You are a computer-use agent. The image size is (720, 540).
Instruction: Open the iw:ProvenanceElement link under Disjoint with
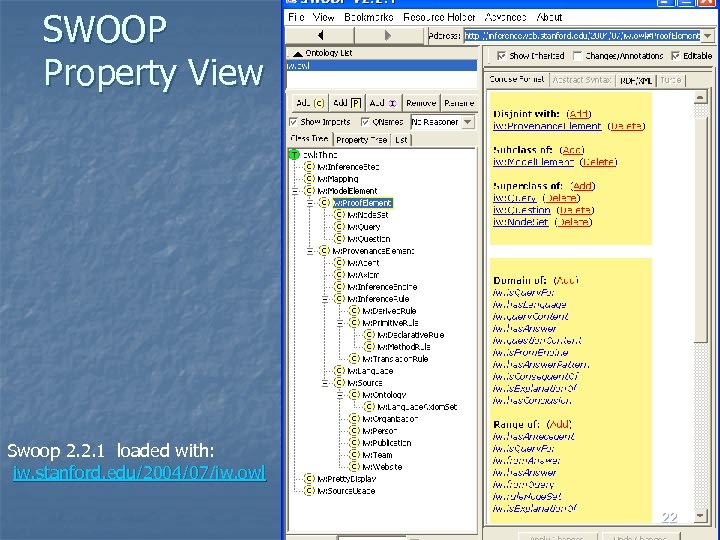pyautogui.click(x=547, y=126)
